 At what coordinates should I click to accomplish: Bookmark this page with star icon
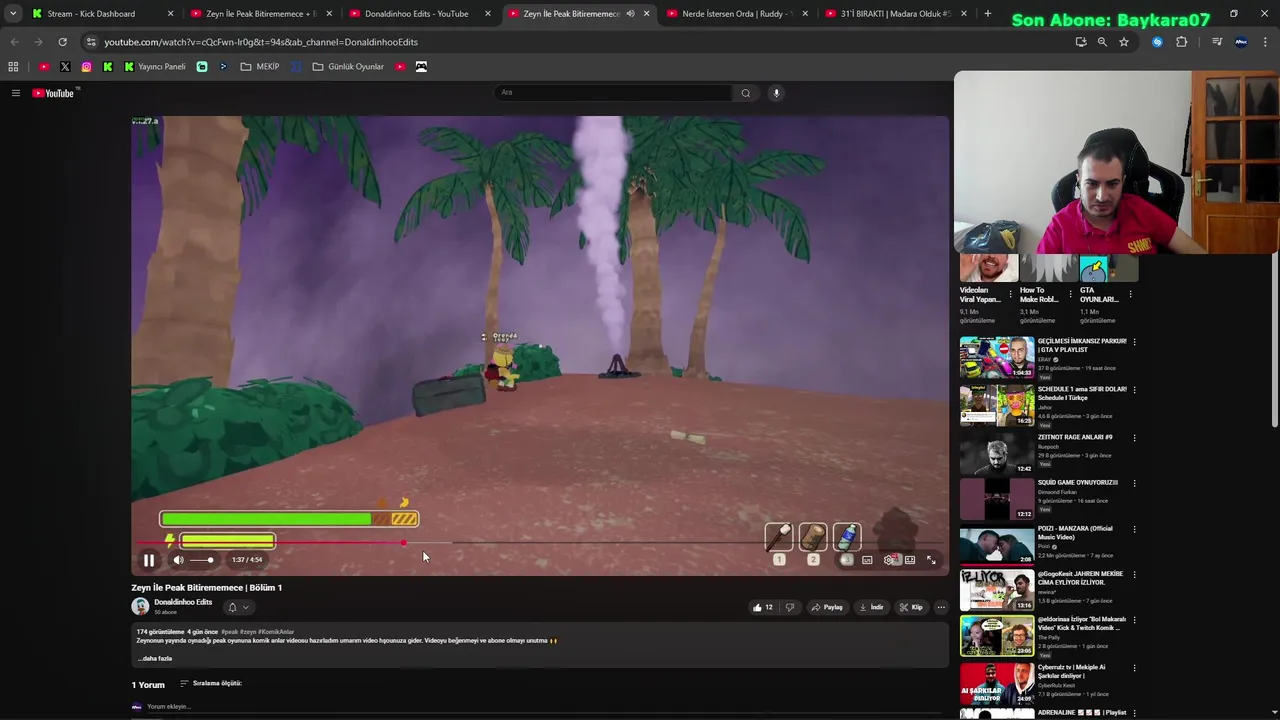click(x=1124, y=42)
